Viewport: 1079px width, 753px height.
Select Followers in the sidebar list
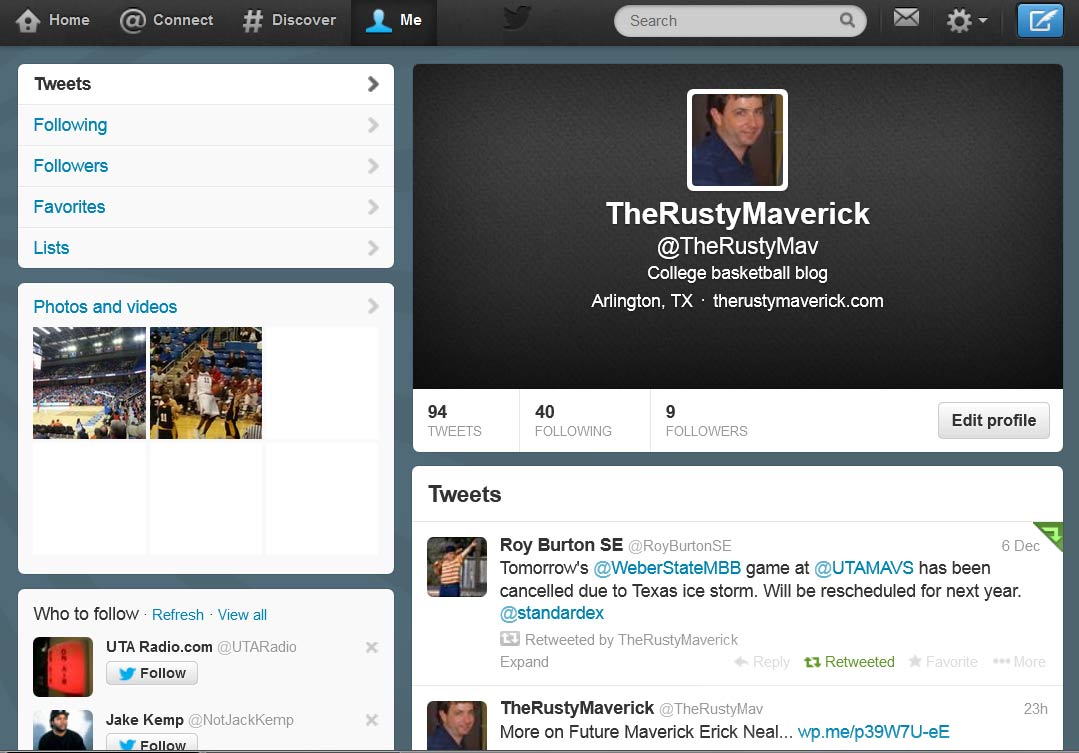click(x=71, y=166)
